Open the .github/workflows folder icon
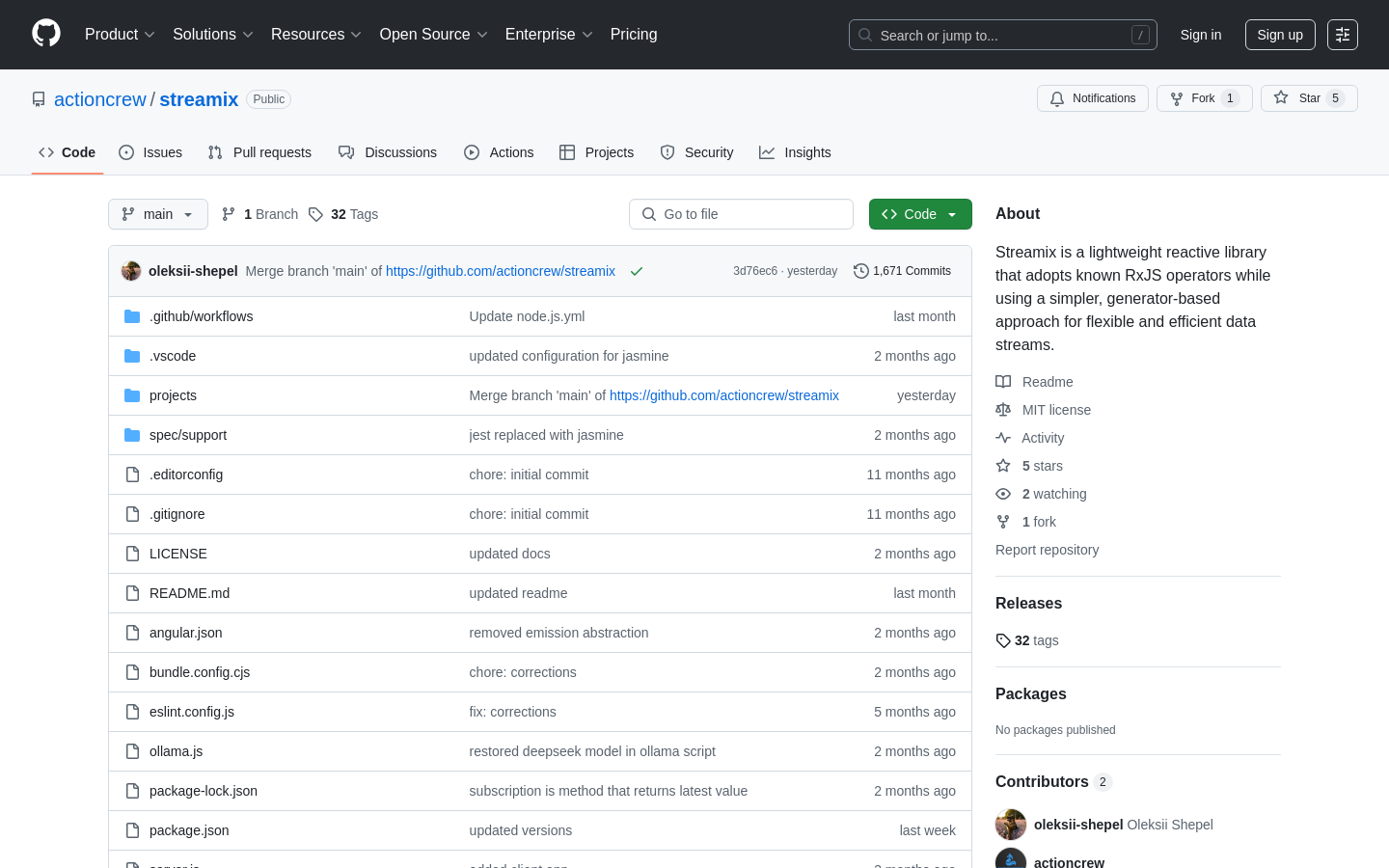The image size is (1389, 868). tap(132, 316)
